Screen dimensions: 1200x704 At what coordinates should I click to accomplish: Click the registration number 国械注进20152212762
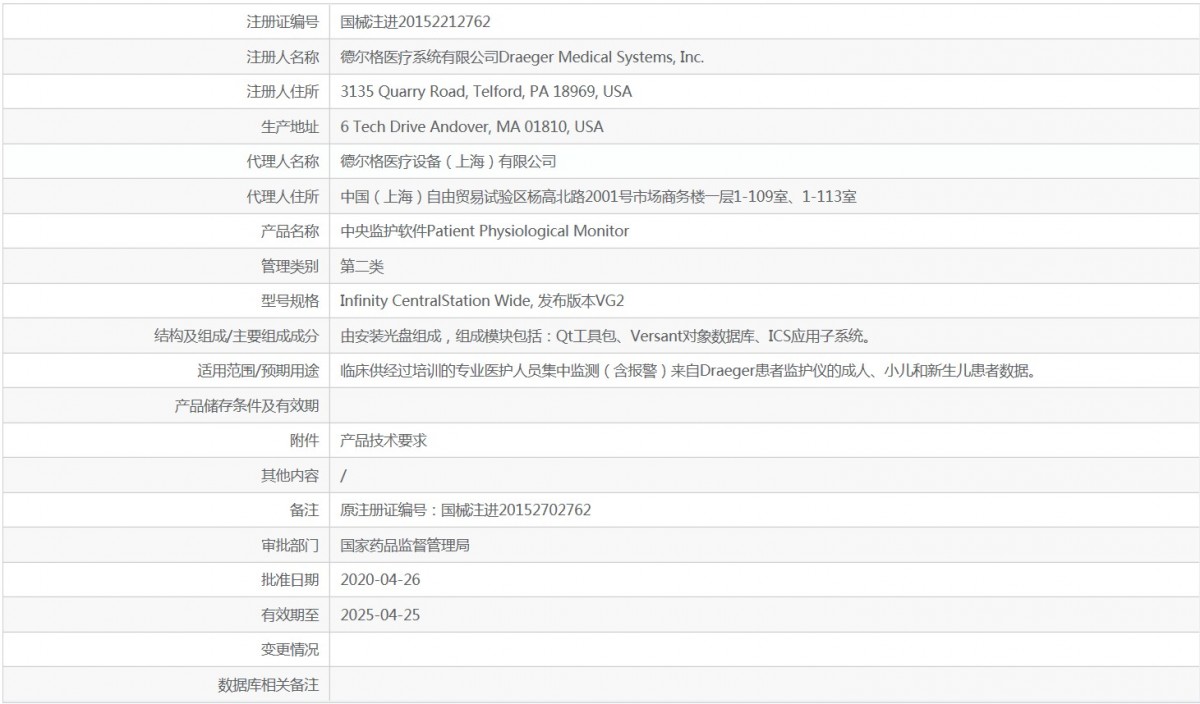point(415,22)
